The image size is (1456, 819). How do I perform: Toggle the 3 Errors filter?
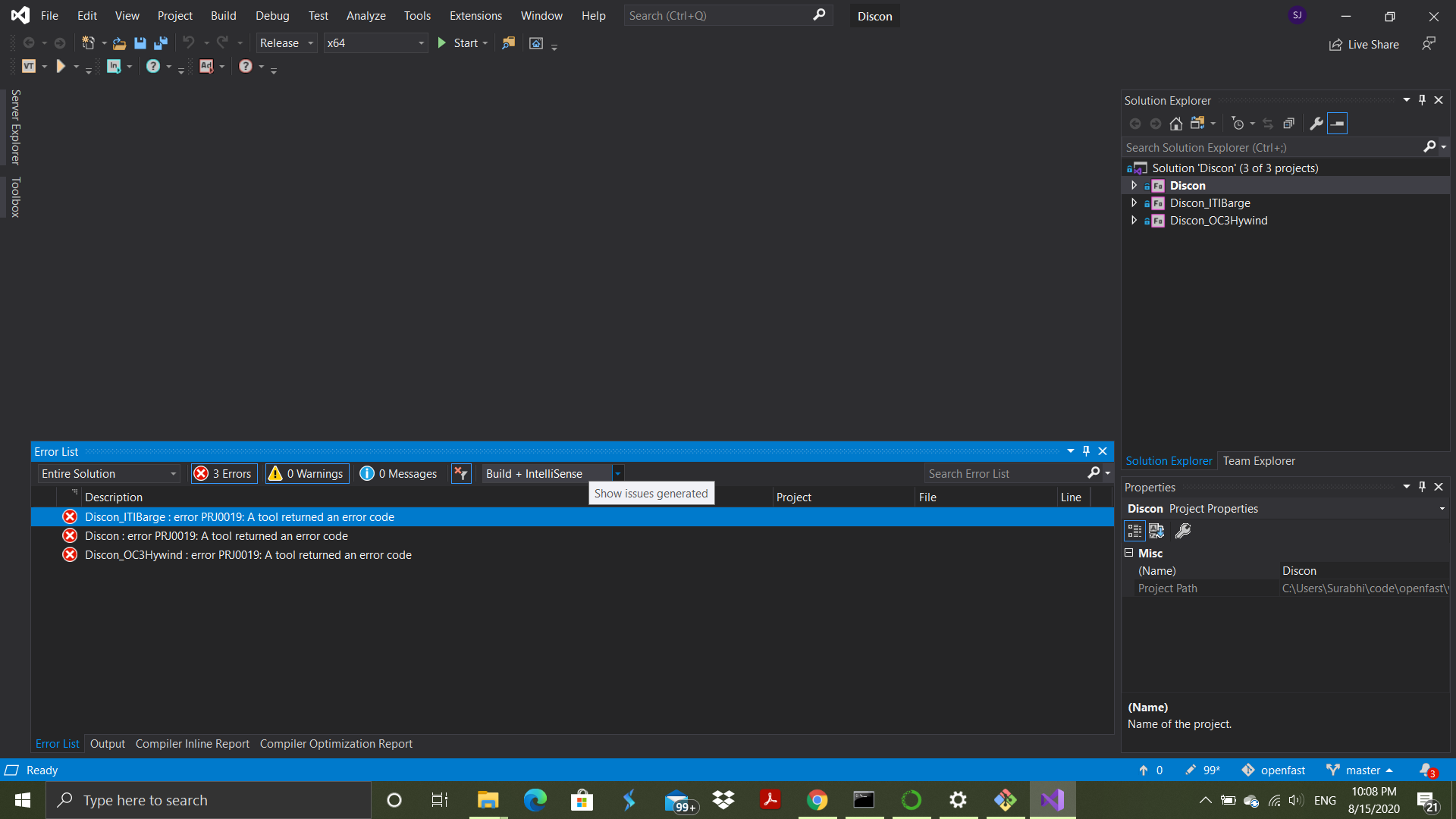224,473
